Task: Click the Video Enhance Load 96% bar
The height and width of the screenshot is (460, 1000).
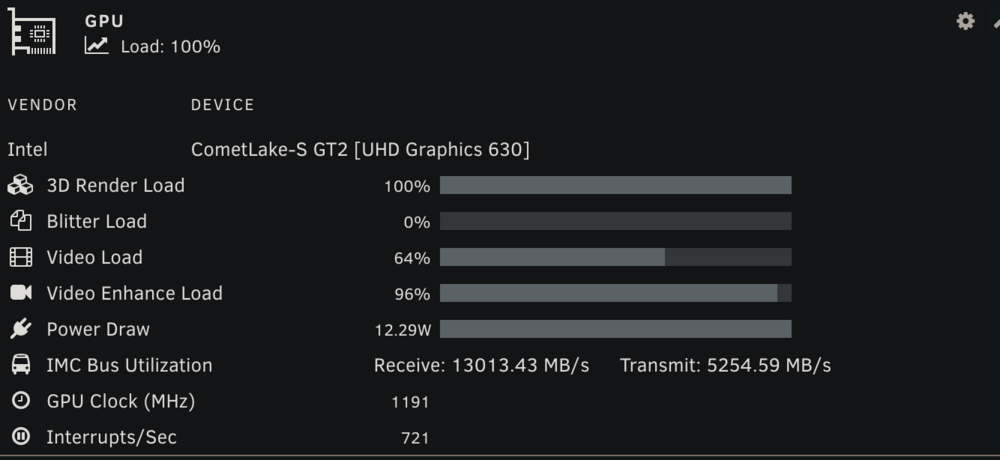Action: pos(615,293)
